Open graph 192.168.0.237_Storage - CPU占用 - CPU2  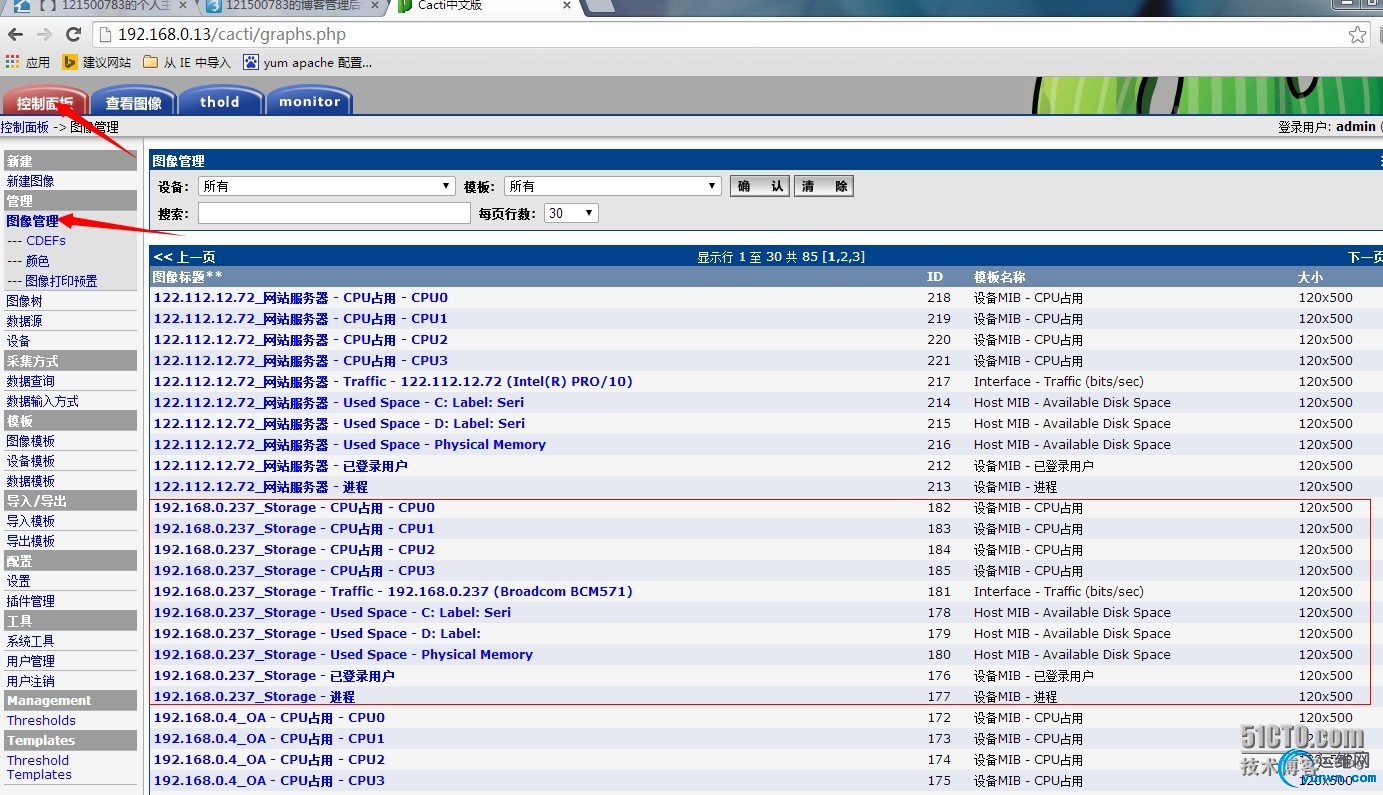294,550
